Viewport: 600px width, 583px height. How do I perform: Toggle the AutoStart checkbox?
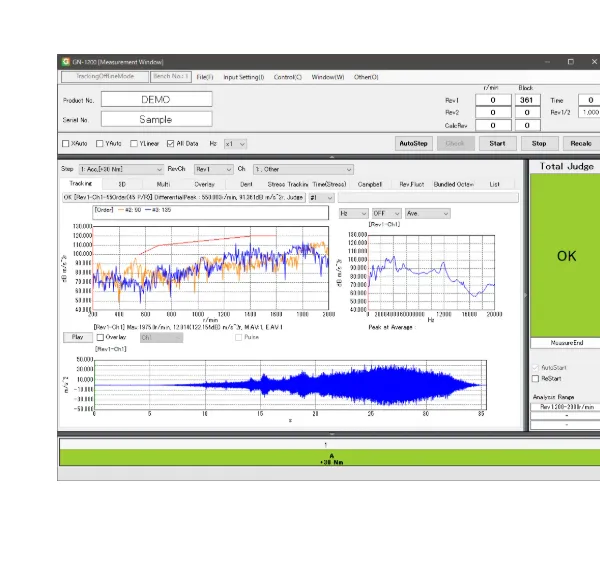pyautogui.click(x=535, y=368)
